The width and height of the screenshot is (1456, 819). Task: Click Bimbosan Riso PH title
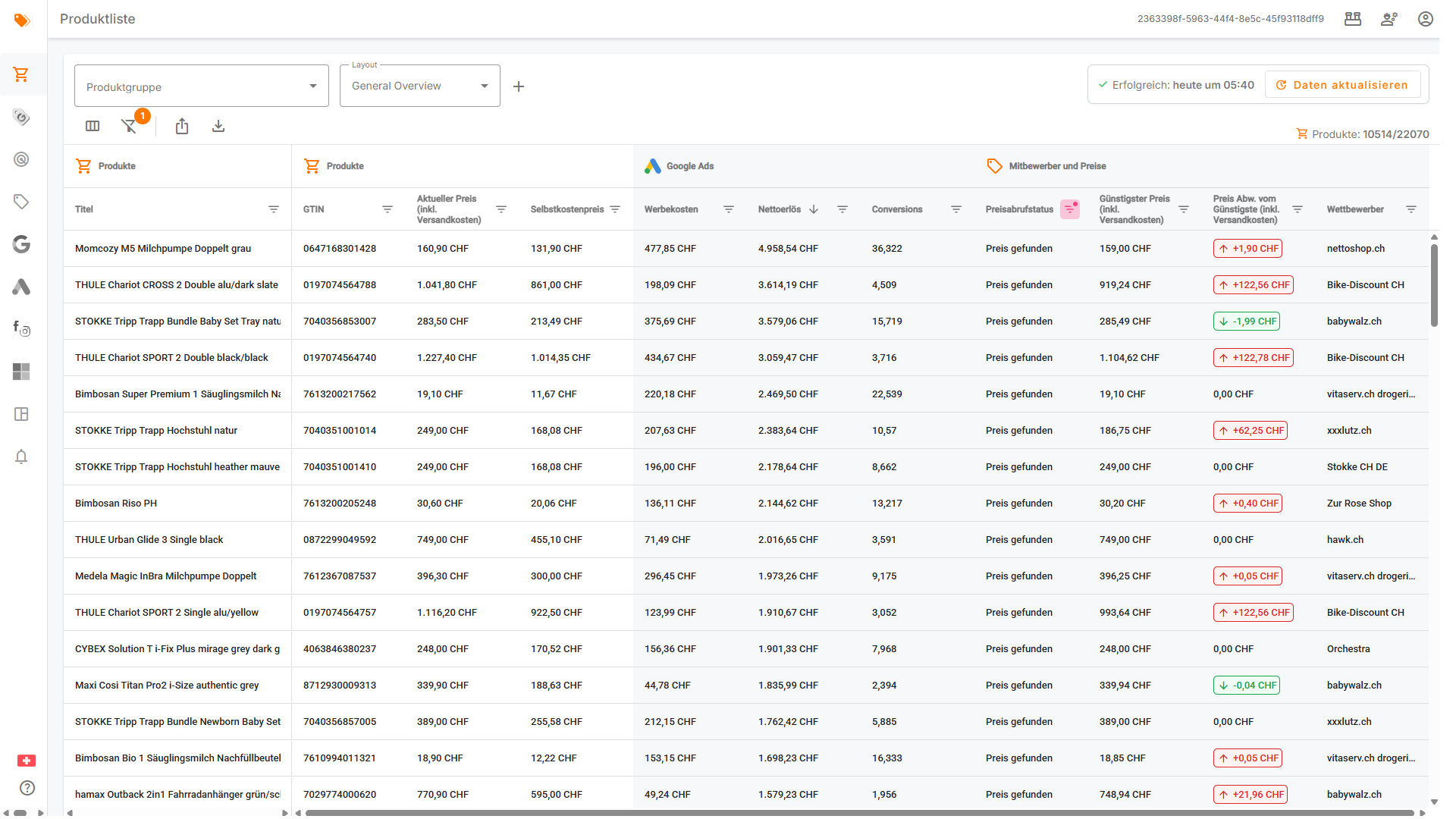pyautogui.click(x=116, y=504)
